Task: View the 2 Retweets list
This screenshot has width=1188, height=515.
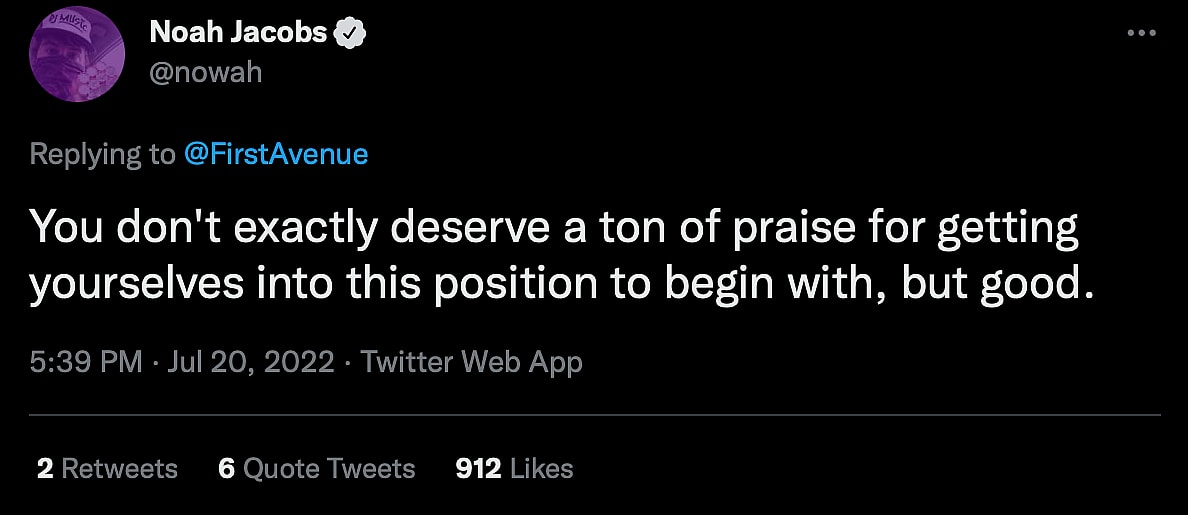Action: coord(107,468)
